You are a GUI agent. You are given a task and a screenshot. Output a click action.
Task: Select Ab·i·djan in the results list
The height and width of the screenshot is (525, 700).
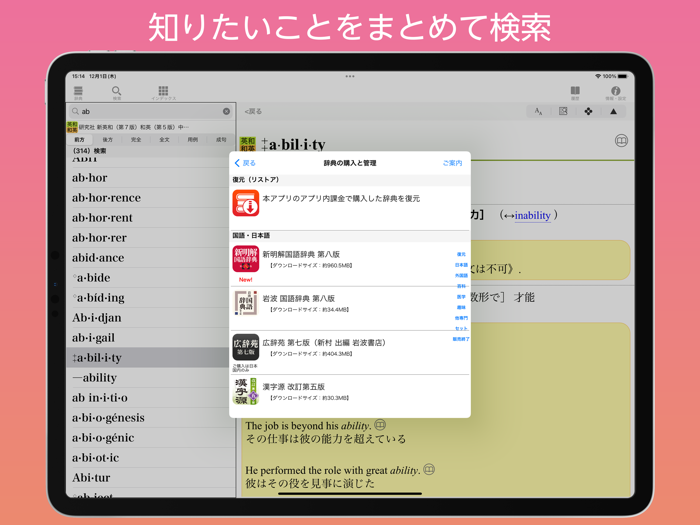click(151, 318)
